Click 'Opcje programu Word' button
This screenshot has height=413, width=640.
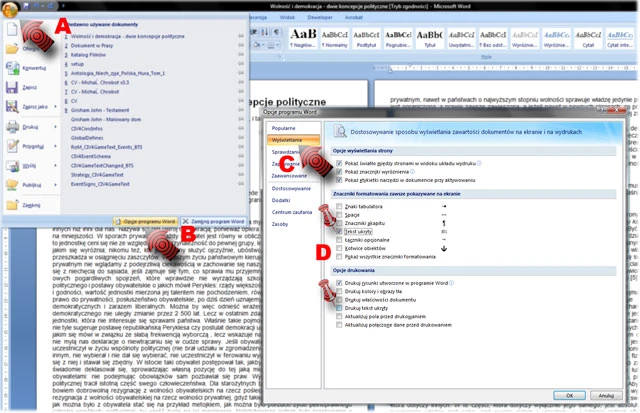tap(146, 222)
